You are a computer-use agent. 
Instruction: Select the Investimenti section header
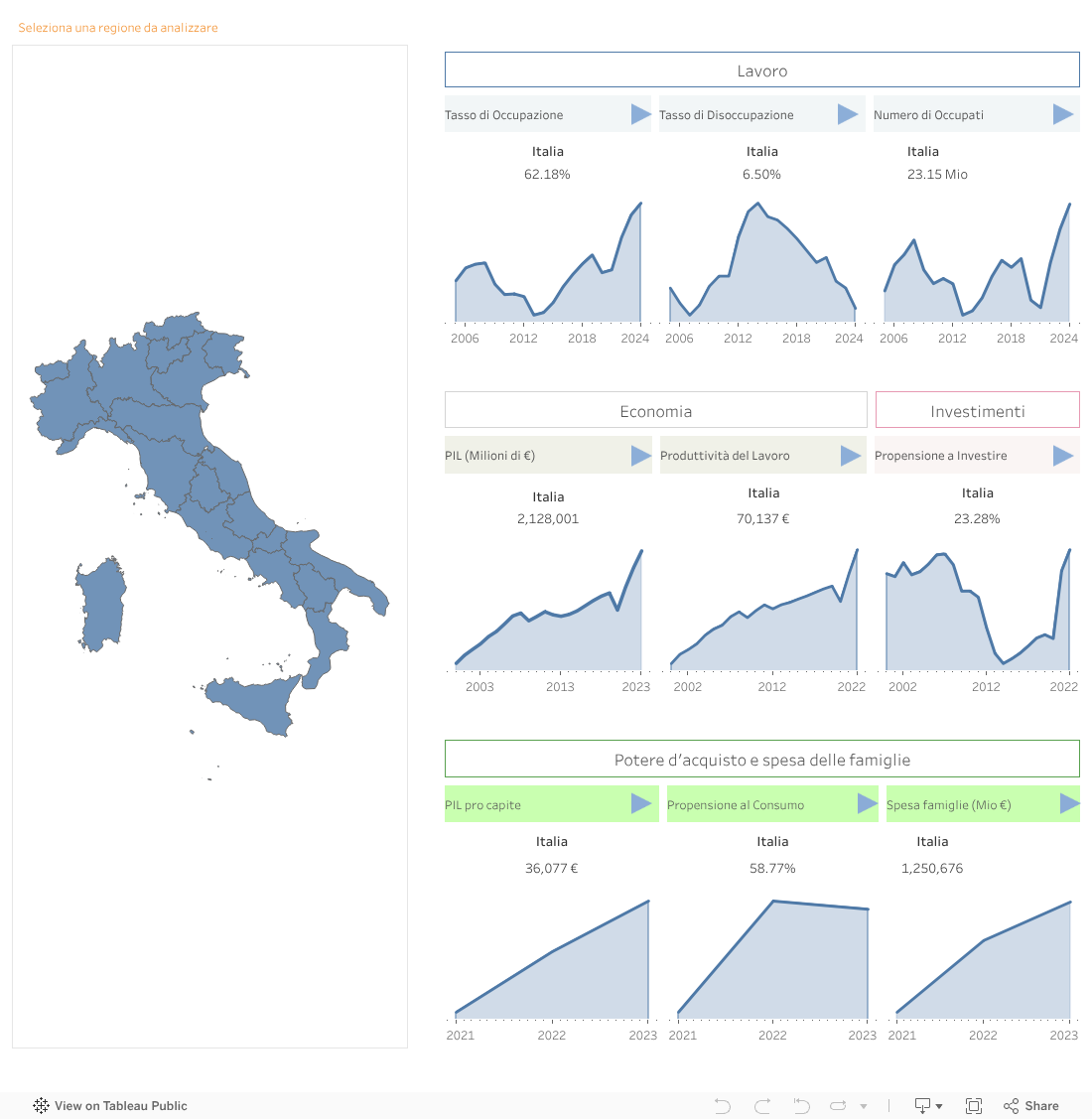tap(977, 410)
